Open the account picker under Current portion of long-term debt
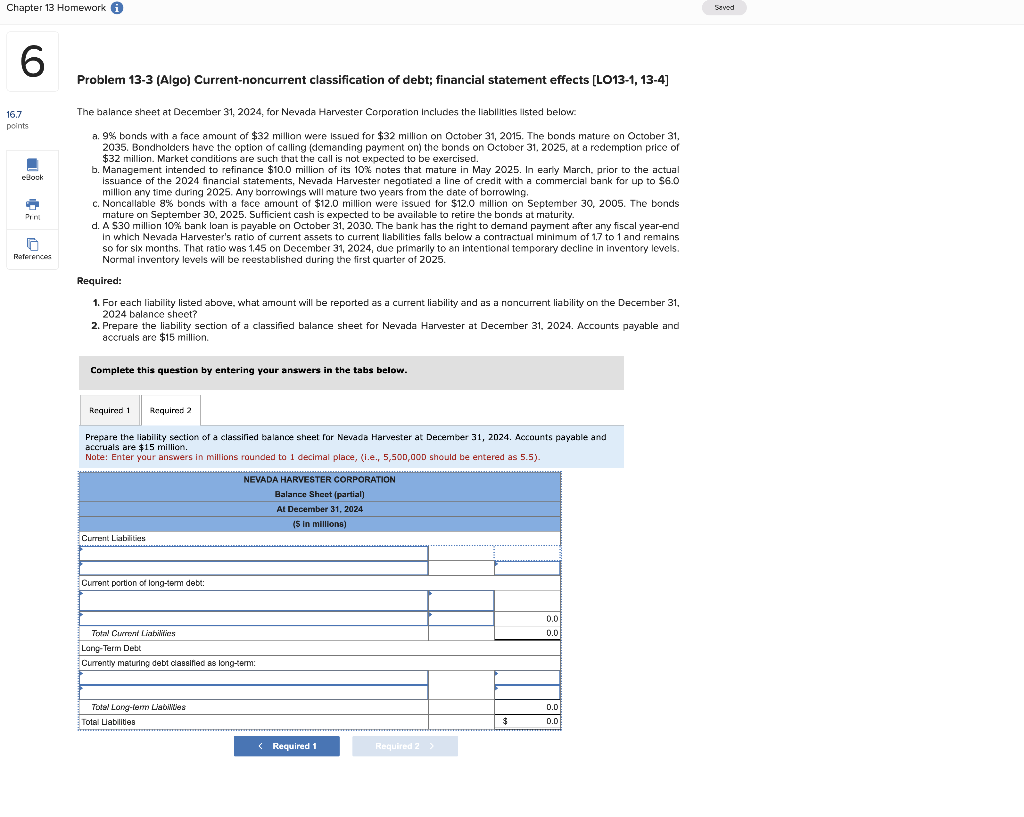 (250, 600)
